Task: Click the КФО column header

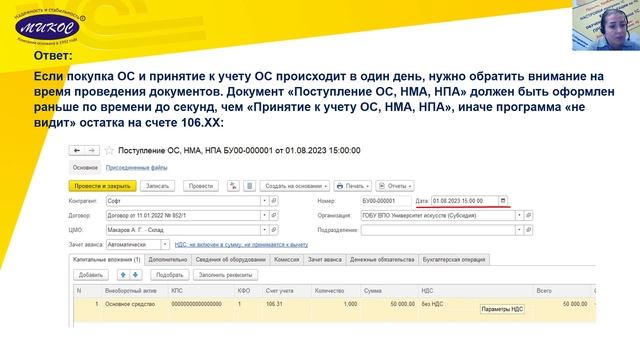Action: (x=244, y=291)
